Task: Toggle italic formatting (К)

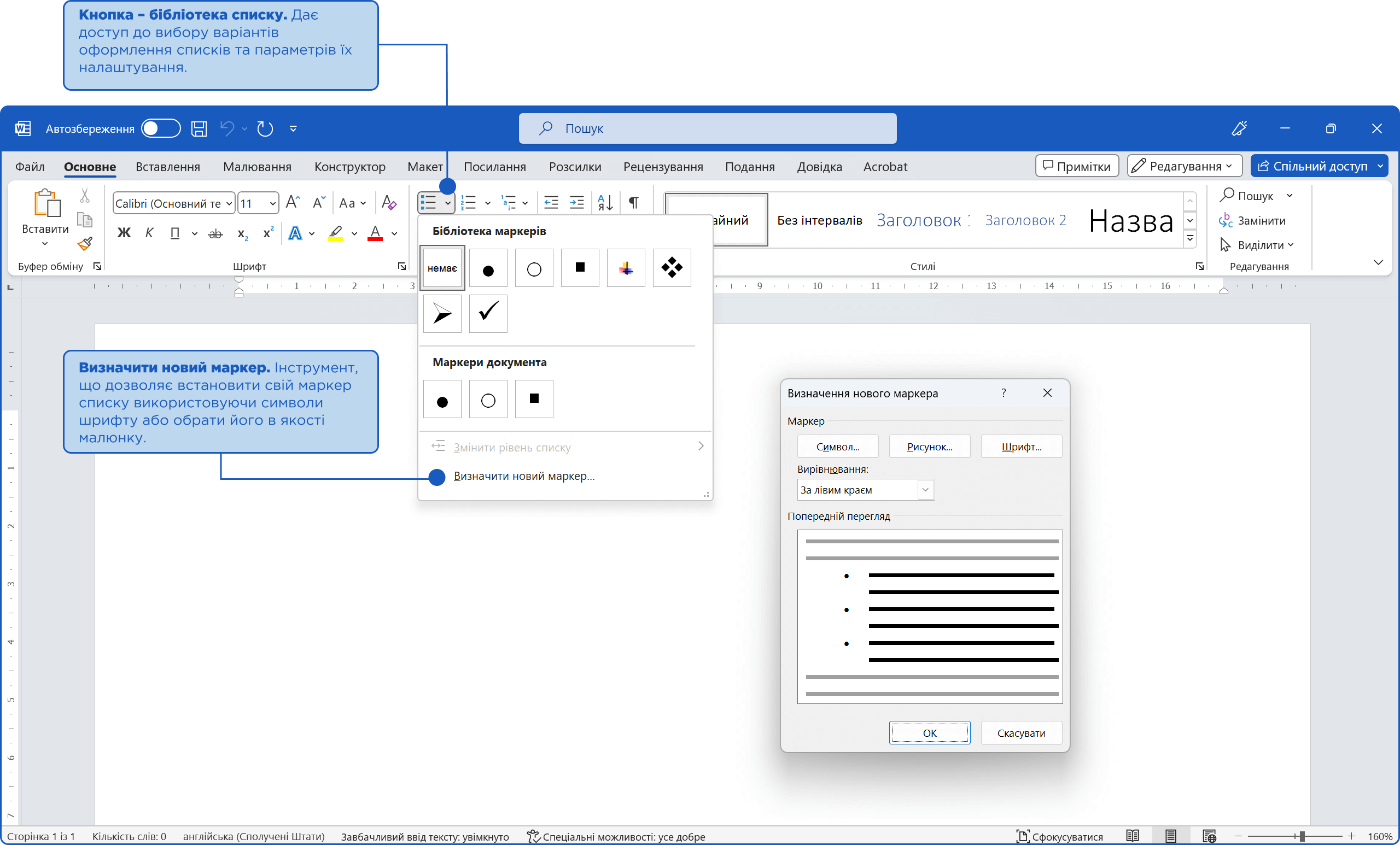Action: tap(149, 233)
